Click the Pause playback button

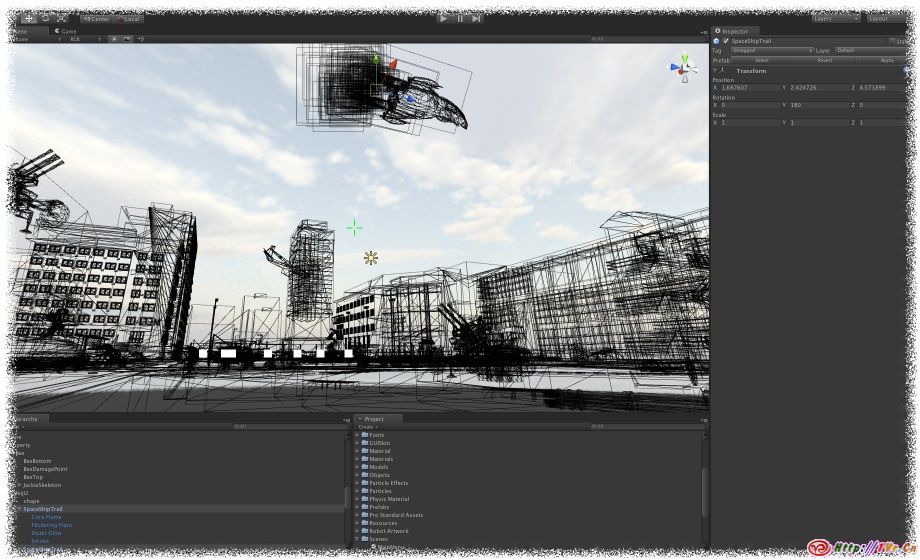pyautogui.click(x=460, y=18)
